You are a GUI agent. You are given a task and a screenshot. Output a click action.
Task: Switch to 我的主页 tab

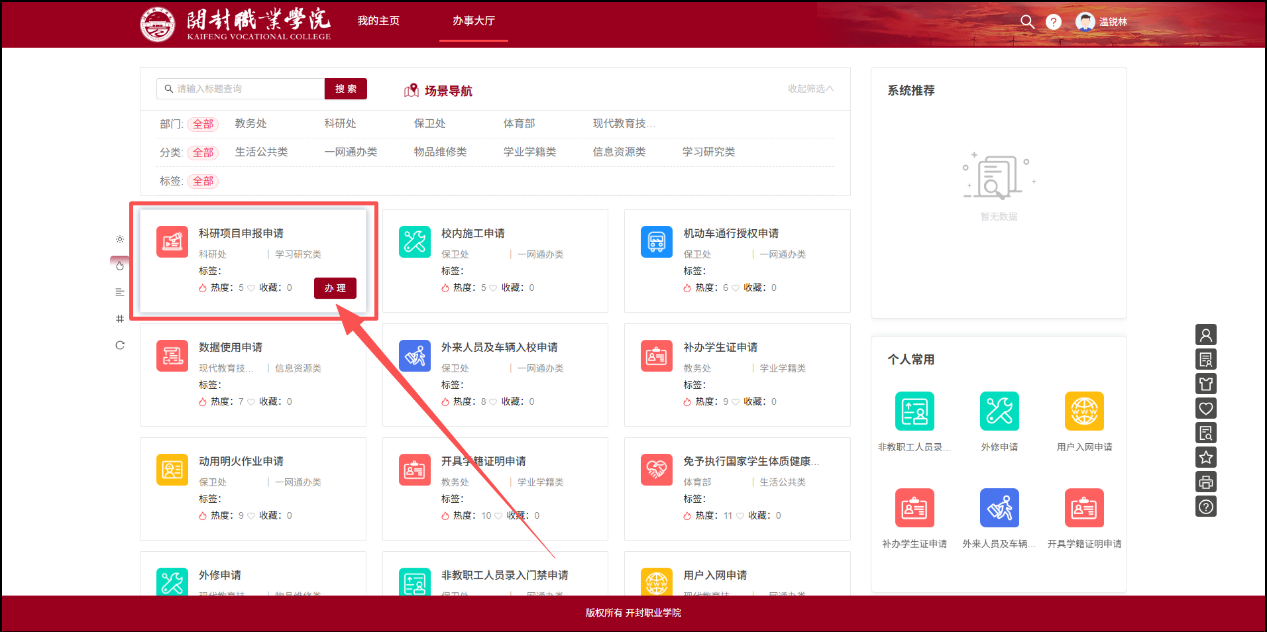point(379,21)
